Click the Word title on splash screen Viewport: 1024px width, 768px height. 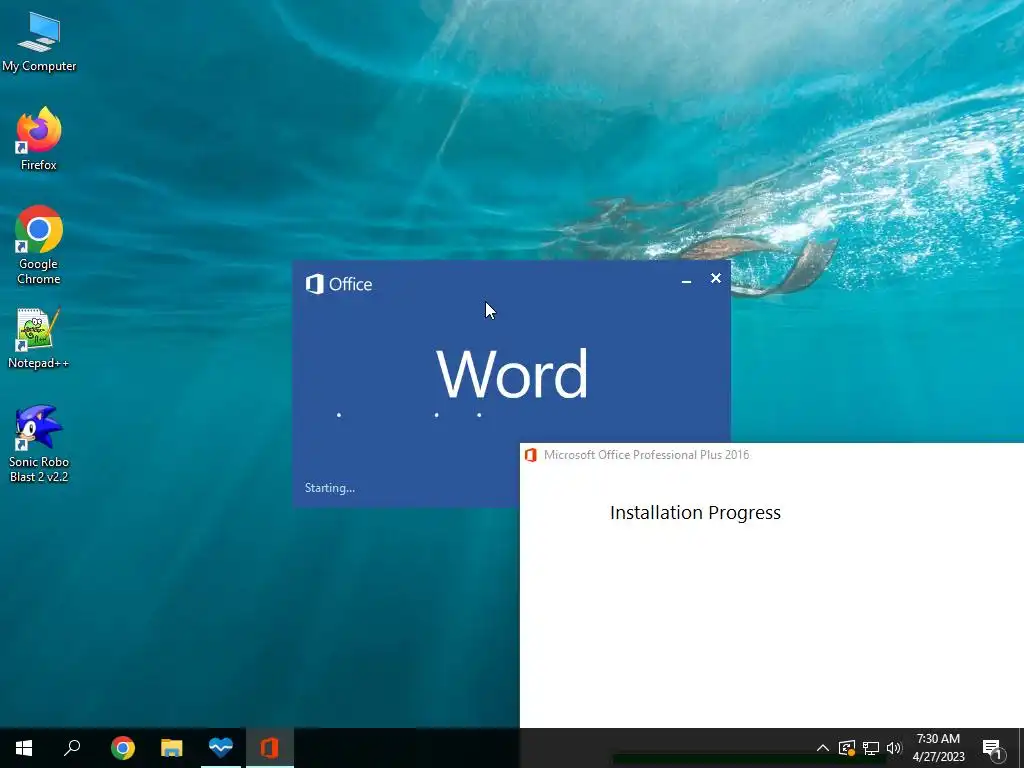[512, 374]
